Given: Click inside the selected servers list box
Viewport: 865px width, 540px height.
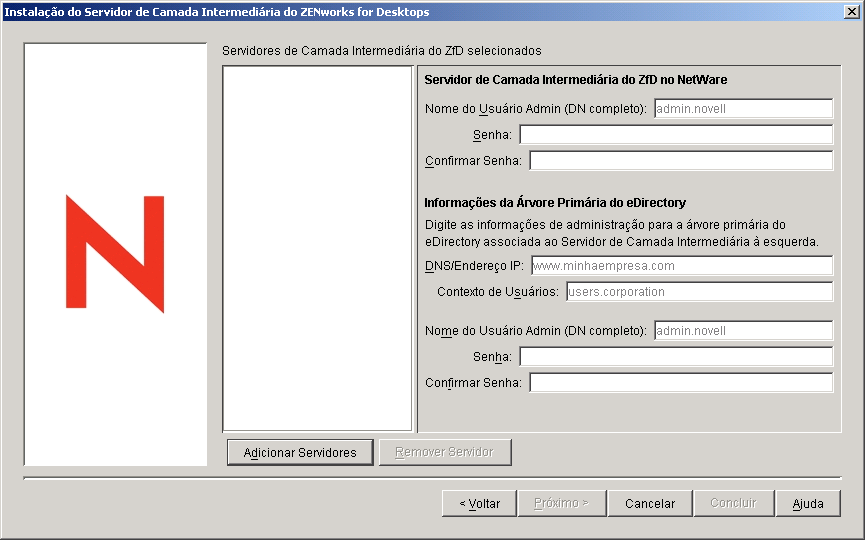Looking at the screenshot, I should [x=318, y=248].
